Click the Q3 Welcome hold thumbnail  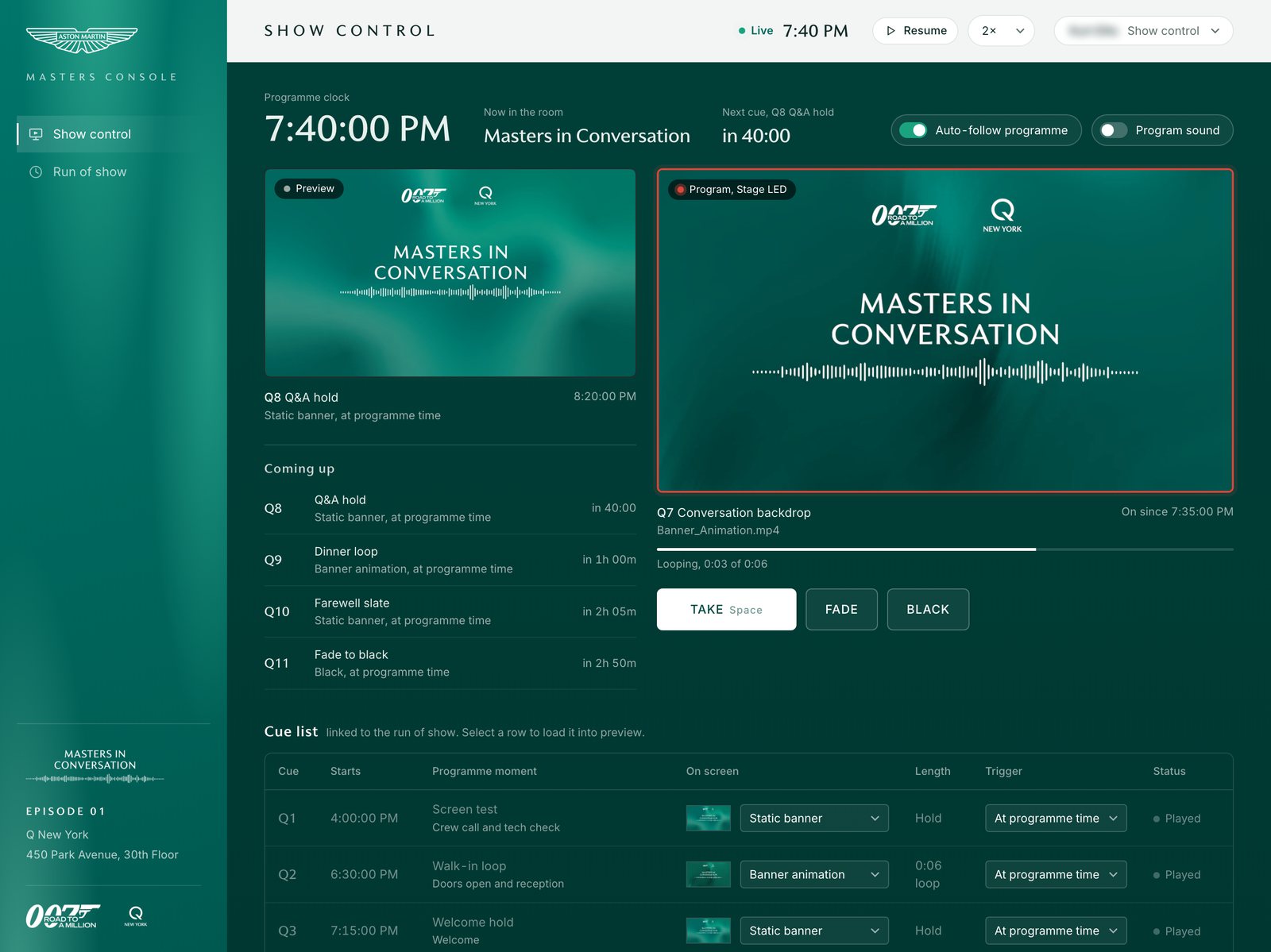(709, 931)
